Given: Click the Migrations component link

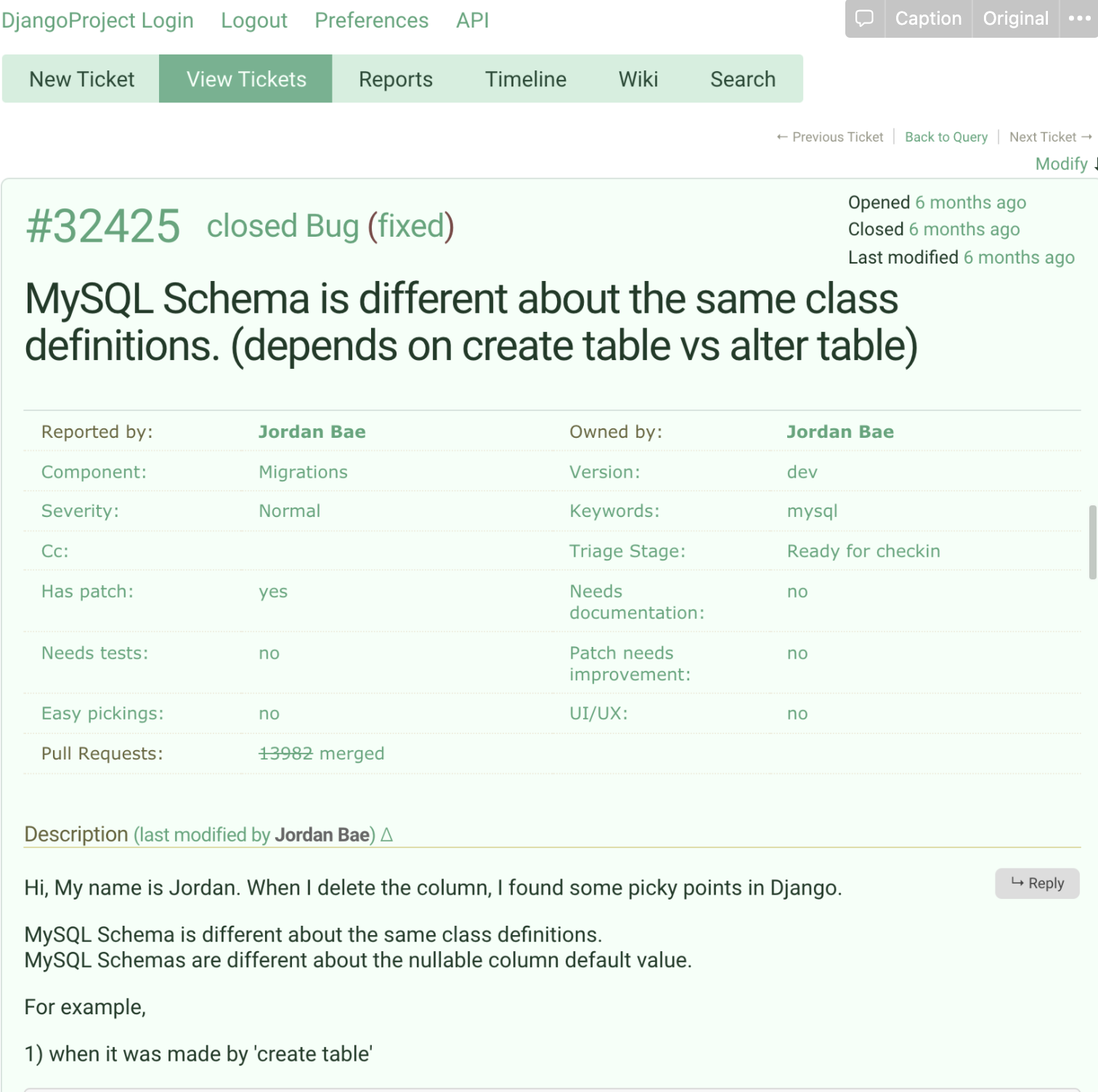Looking at the screenshot, I should click(303, 472).
